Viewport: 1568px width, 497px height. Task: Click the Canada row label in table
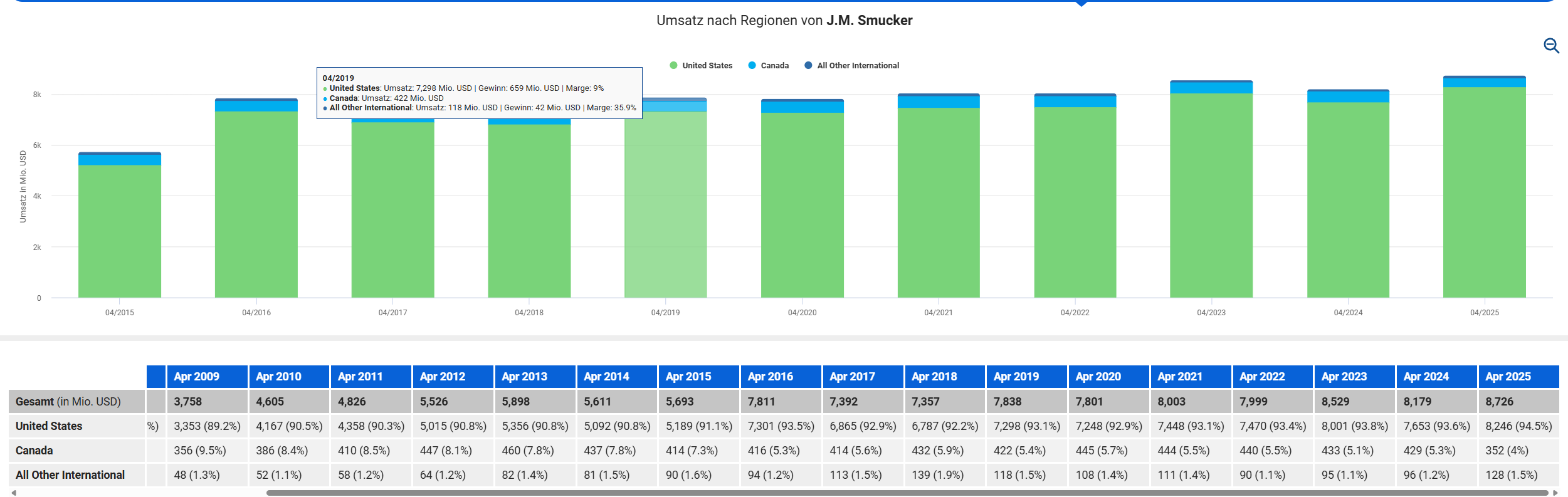tap(34, 451)
